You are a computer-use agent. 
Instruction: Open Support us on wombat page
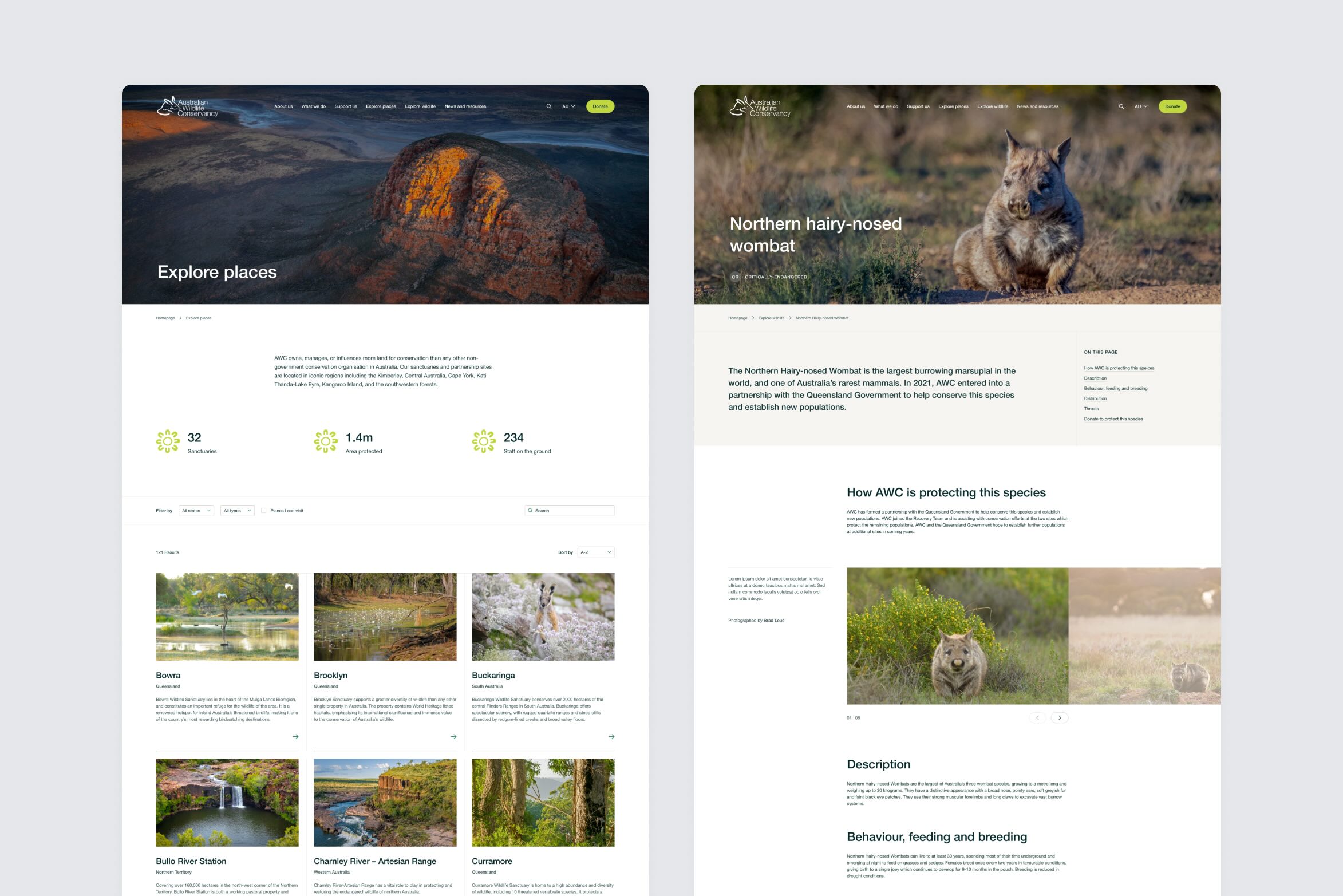[918, 106]
